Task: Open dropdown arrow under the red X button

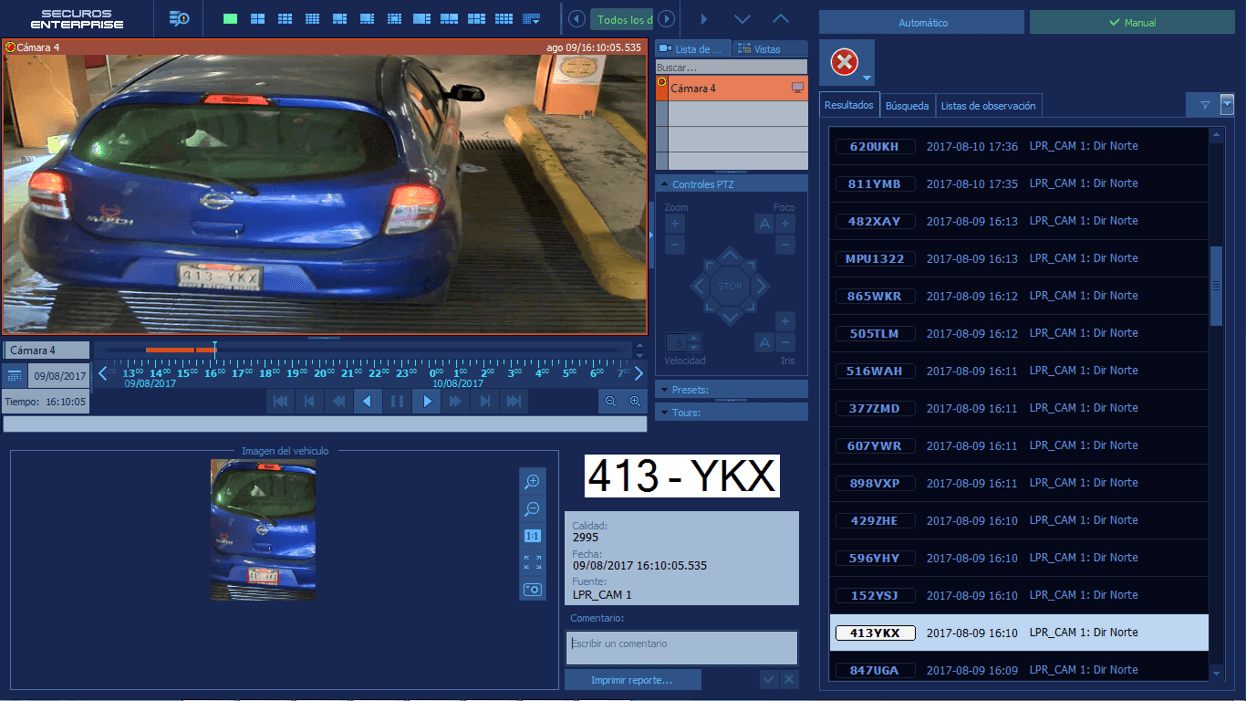Action: click(866, 78)
